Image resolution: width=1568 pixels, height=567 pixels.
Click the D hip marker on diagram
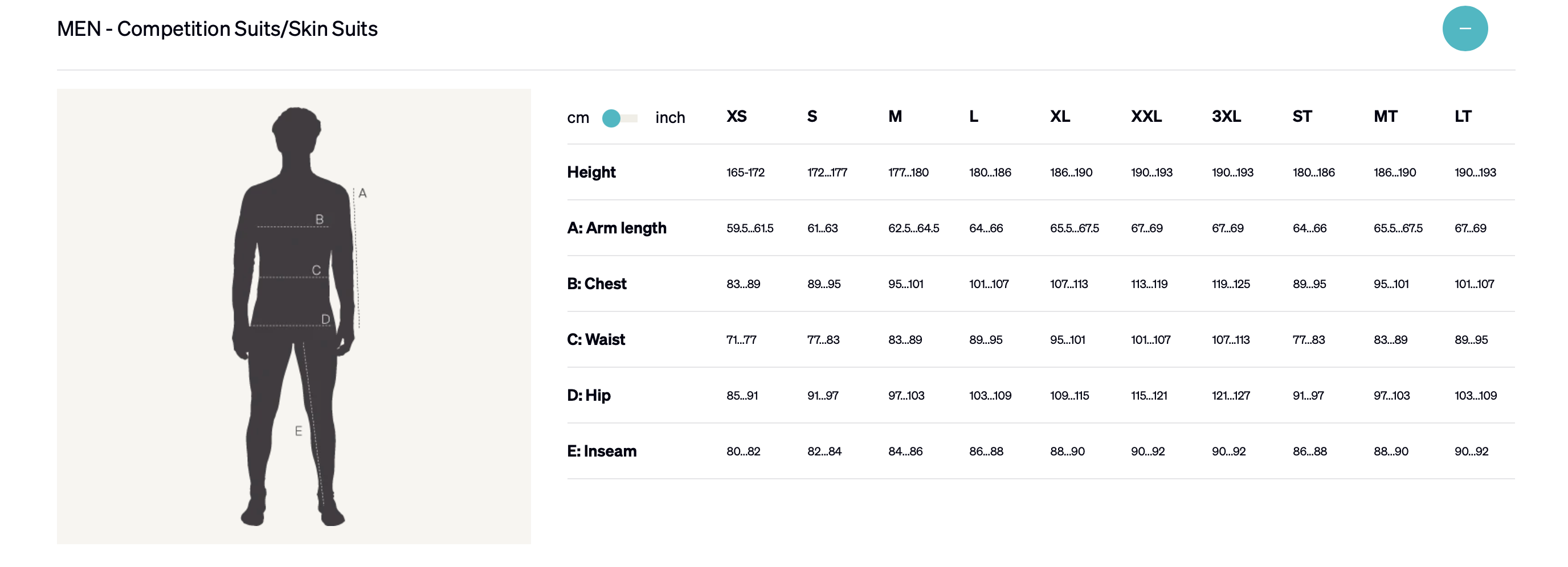pyautogui.click(x=326, y=319)
